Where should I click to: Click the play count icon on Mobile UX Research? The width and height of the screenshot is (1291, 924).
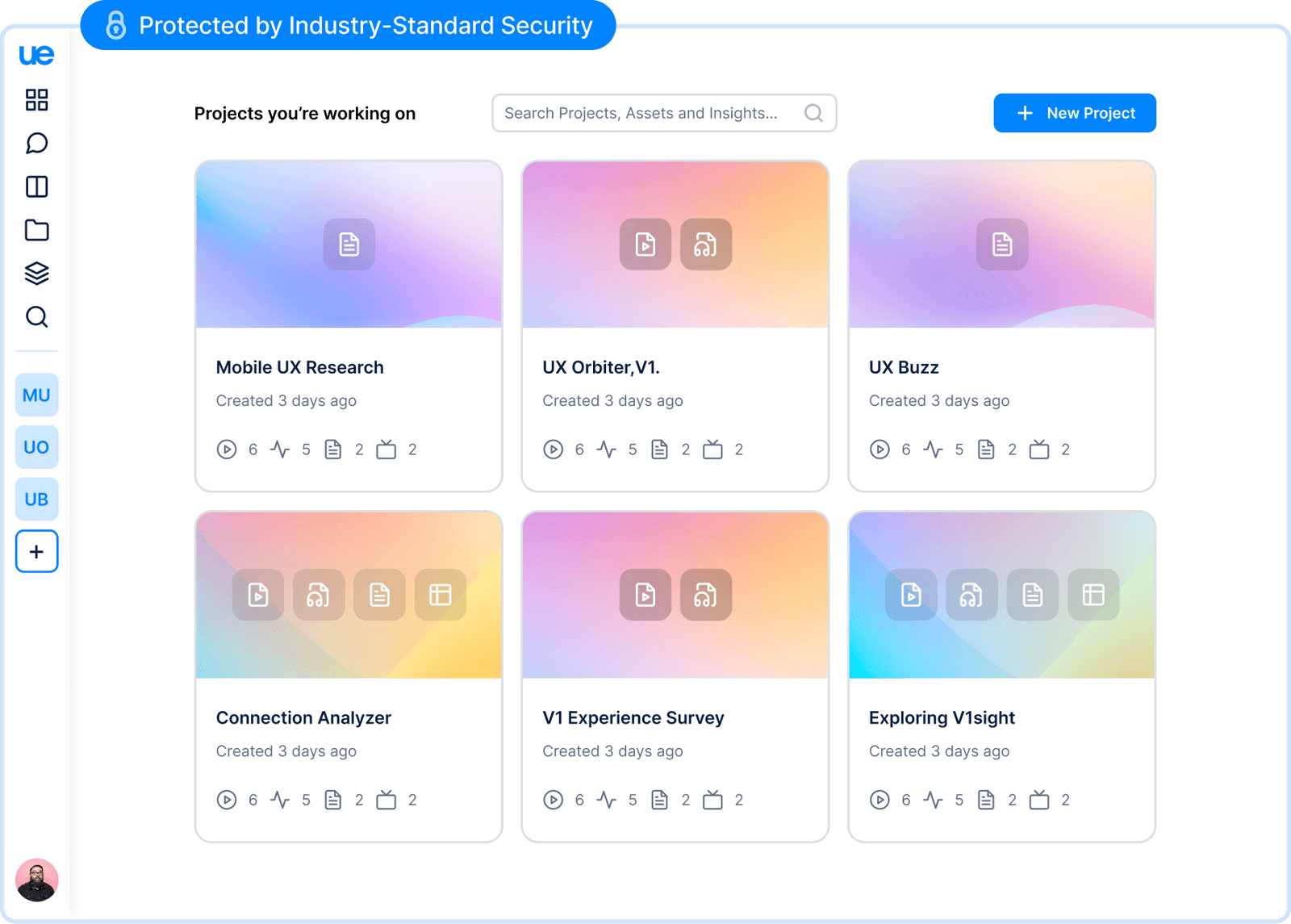coord(227,449)
